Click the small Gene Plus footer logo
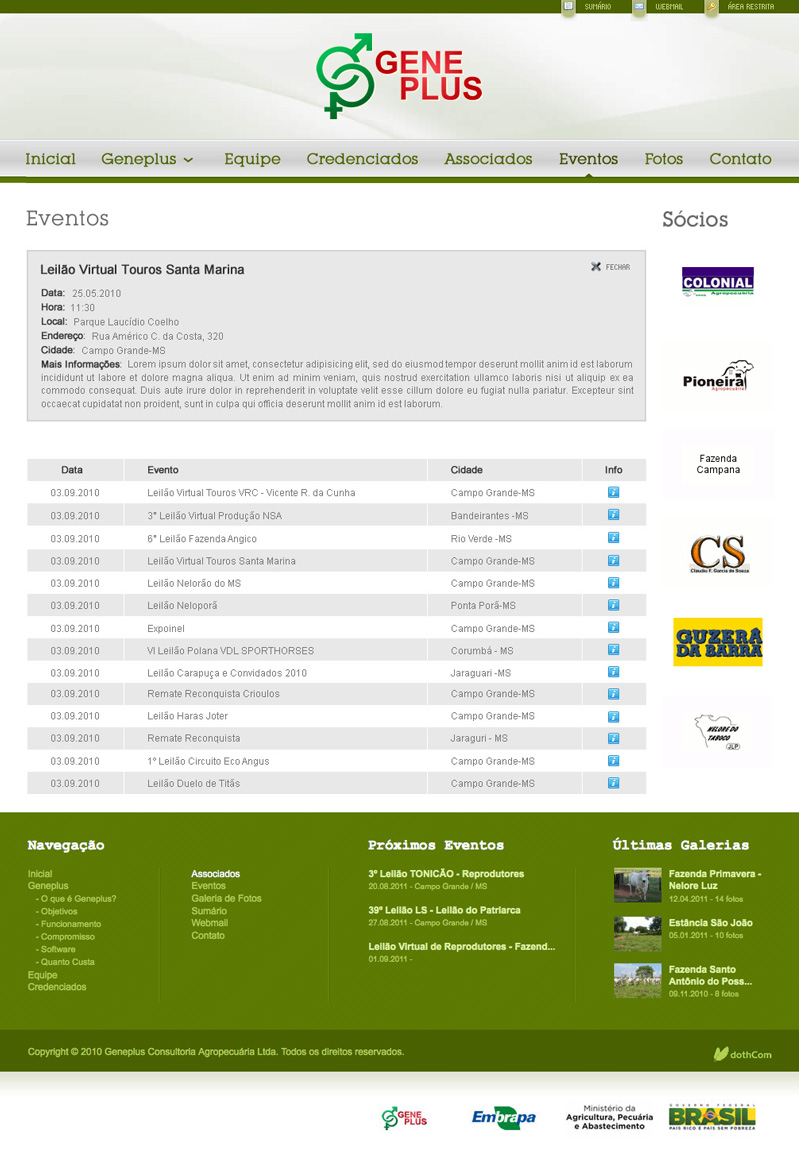799x1166 pixels. coord(405,1118)
